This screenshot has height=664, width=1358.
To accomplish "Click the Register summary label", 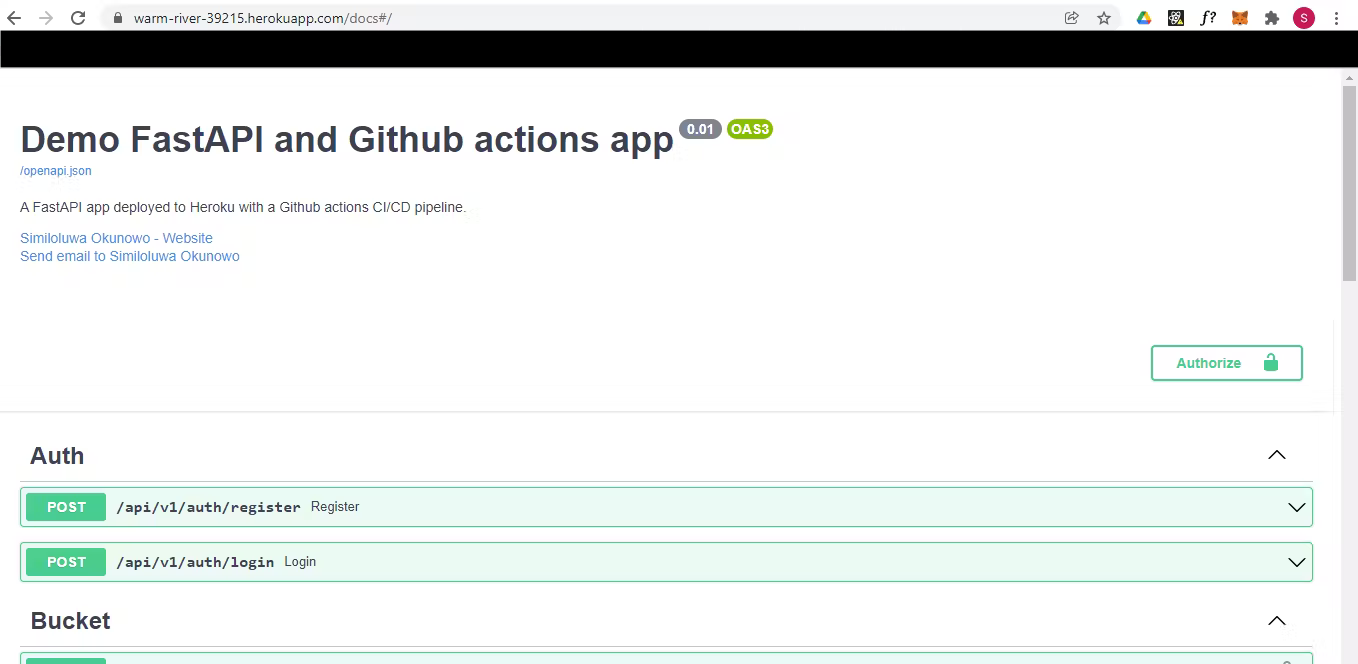I will pyautogui.click(x=335, y=507).
